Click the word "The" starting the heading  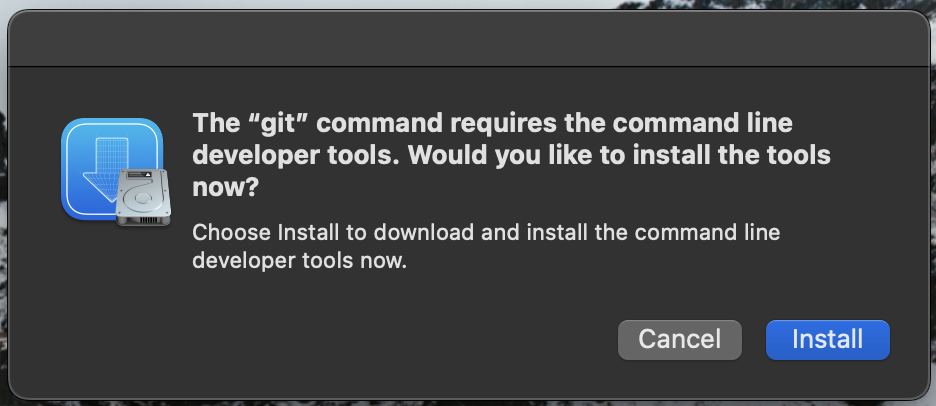pyautogui.click(x=213, y=124)
